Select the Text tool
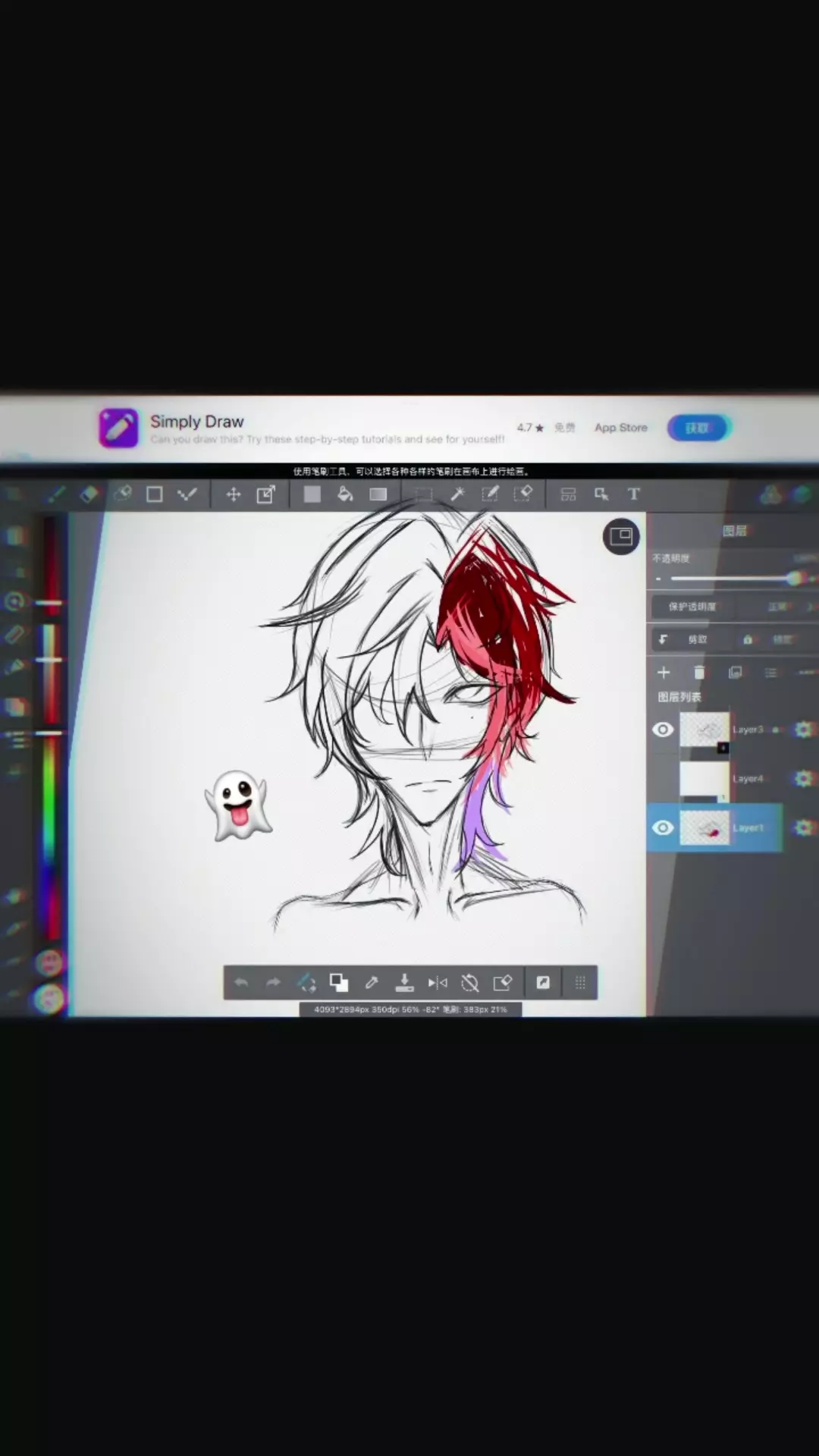Image resolution: width=819 pixels, height=1456 pixels. 634,494
